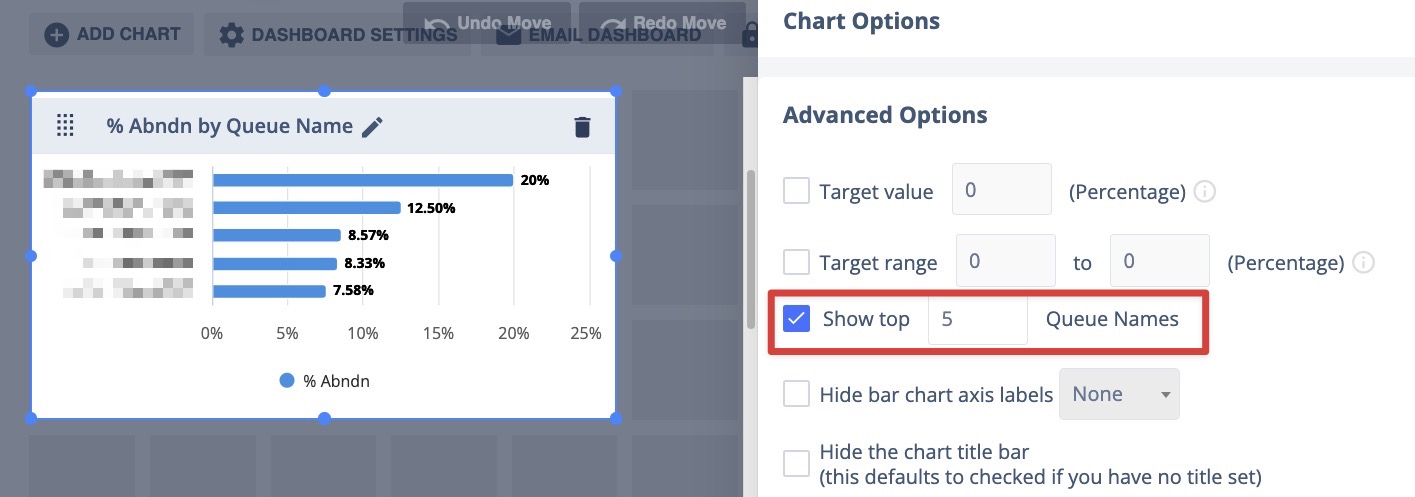Image resolution: width=1415 pixels, height=497 pixels.
Task: Click the Show top number field
Action: [x=977, y=319]
